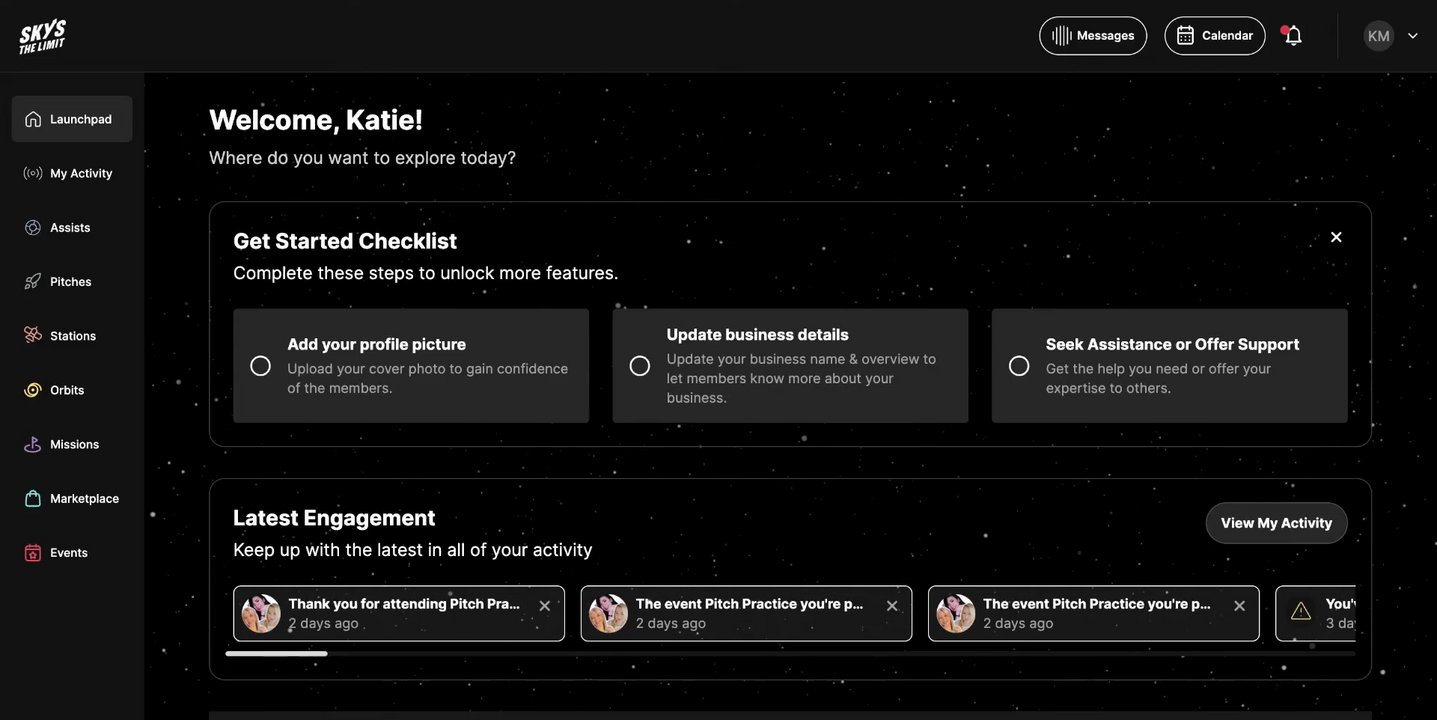Dismiss the Thank you for attending notification
The width and height of the screenshot is (1437, 720).
[545, 606]
